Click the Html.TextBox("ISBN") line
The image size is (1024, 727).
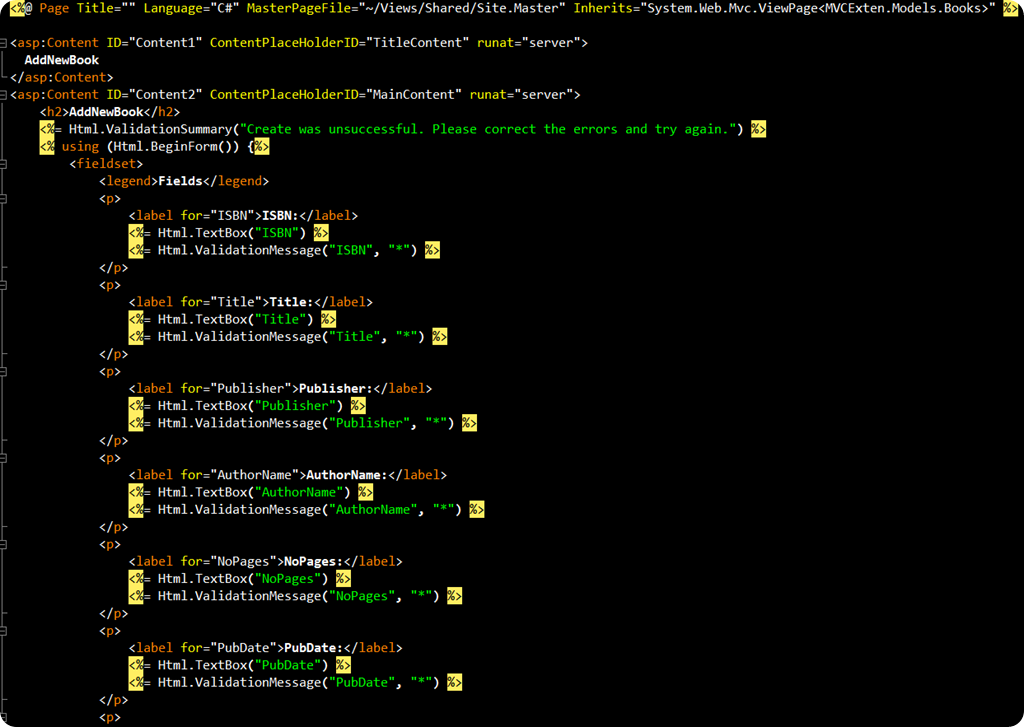click(x=229, y=233)
